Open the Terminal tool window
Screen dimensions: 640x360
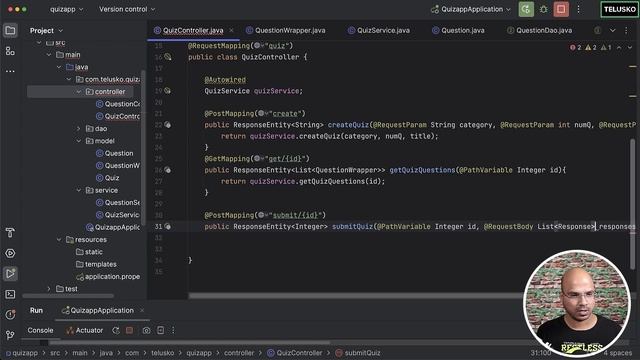10,294
